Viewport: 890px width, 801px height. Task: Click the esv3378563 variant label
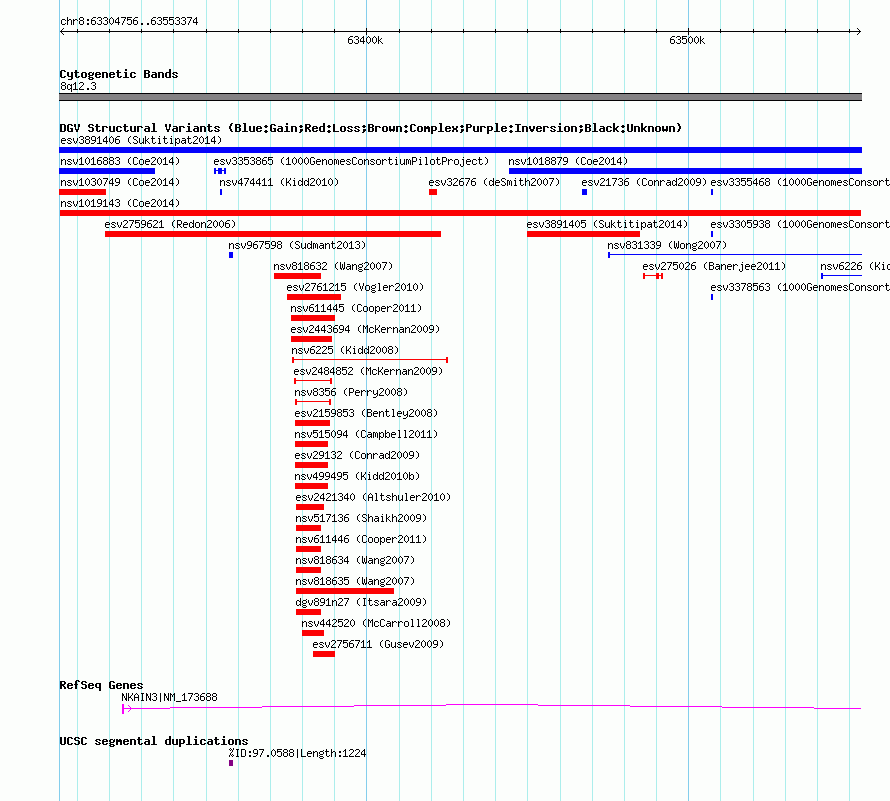800,287
